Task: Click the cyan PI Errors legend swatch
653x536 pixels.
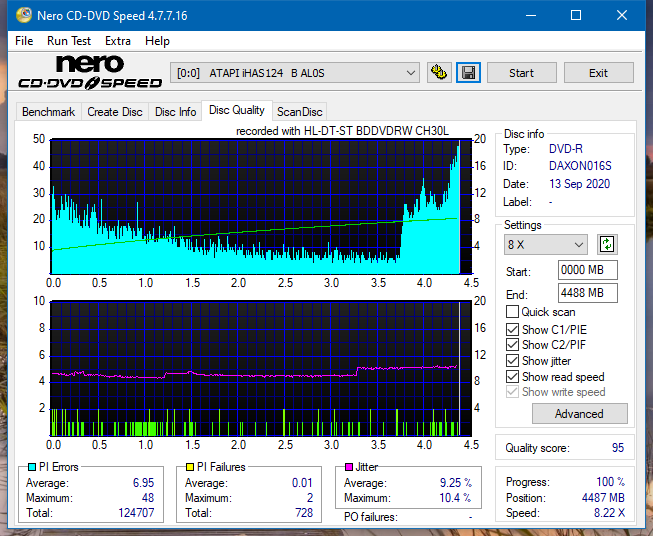Action: click(32, 467)
